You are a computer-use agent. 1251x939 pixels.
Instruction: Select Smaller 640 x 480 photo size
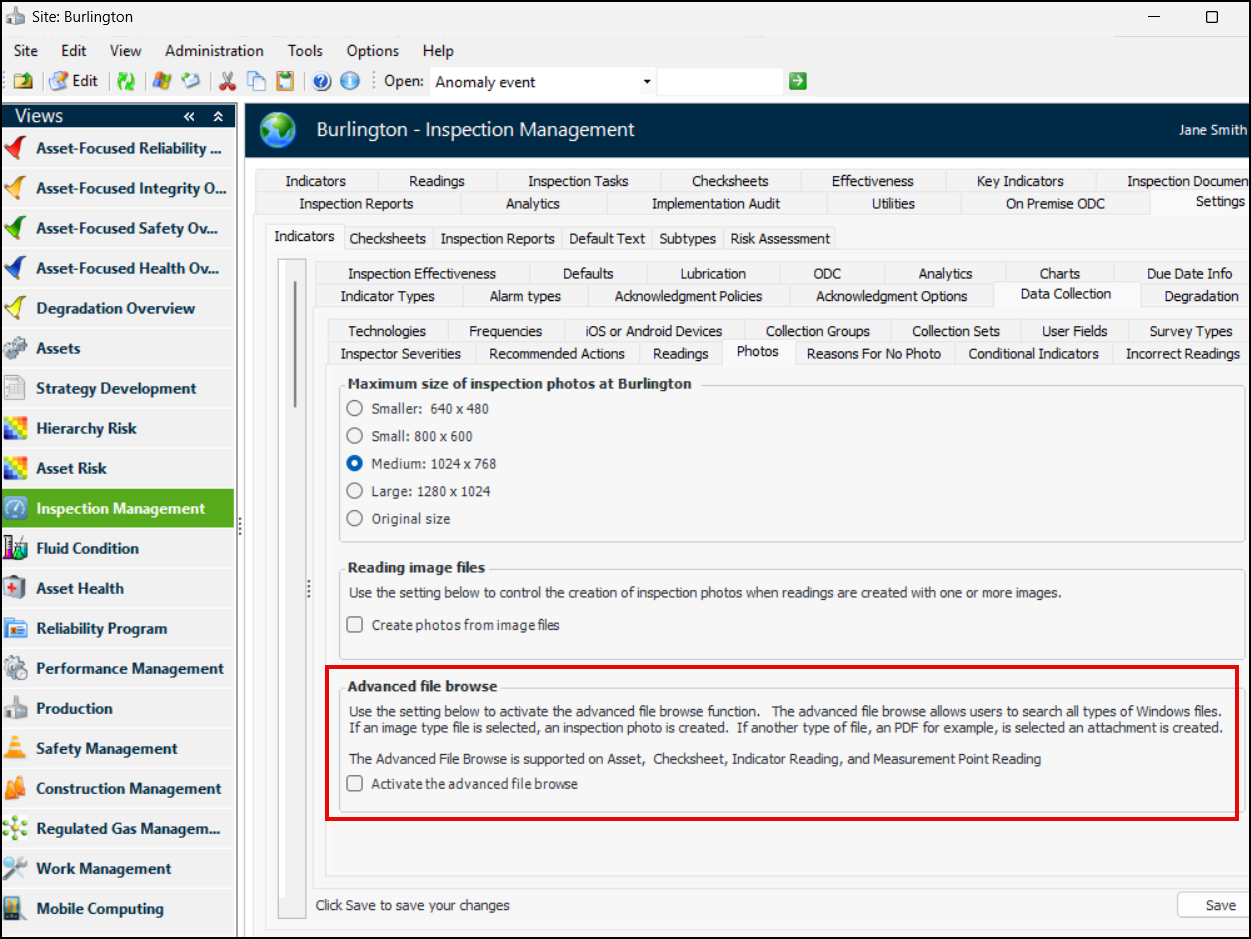(354, 408)
